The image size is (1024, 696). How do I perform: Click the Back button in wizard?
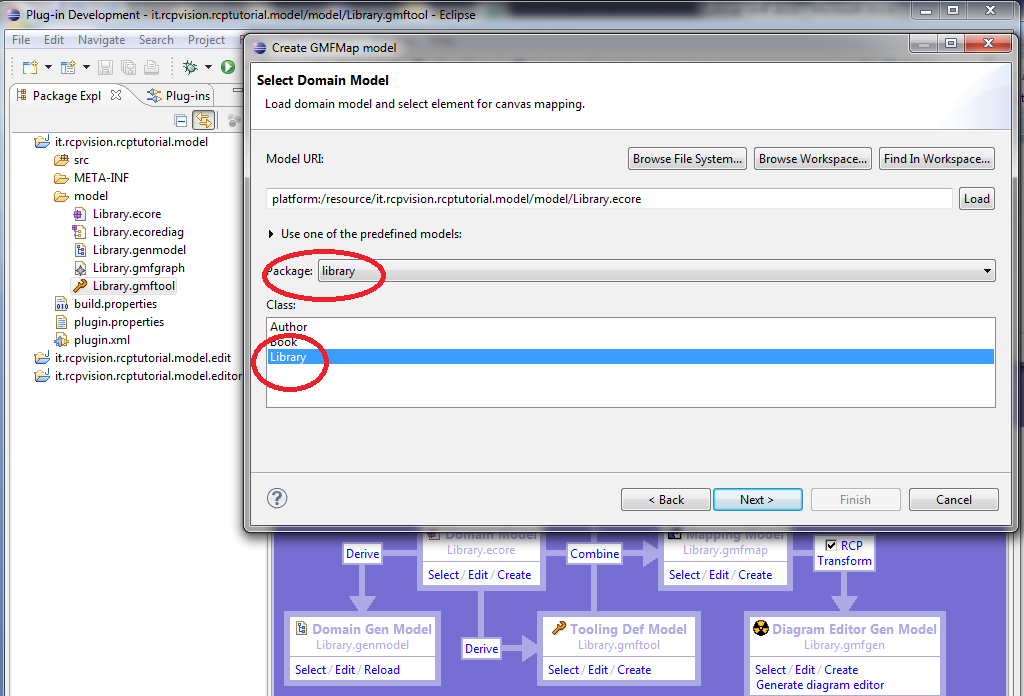click(665, 499)
